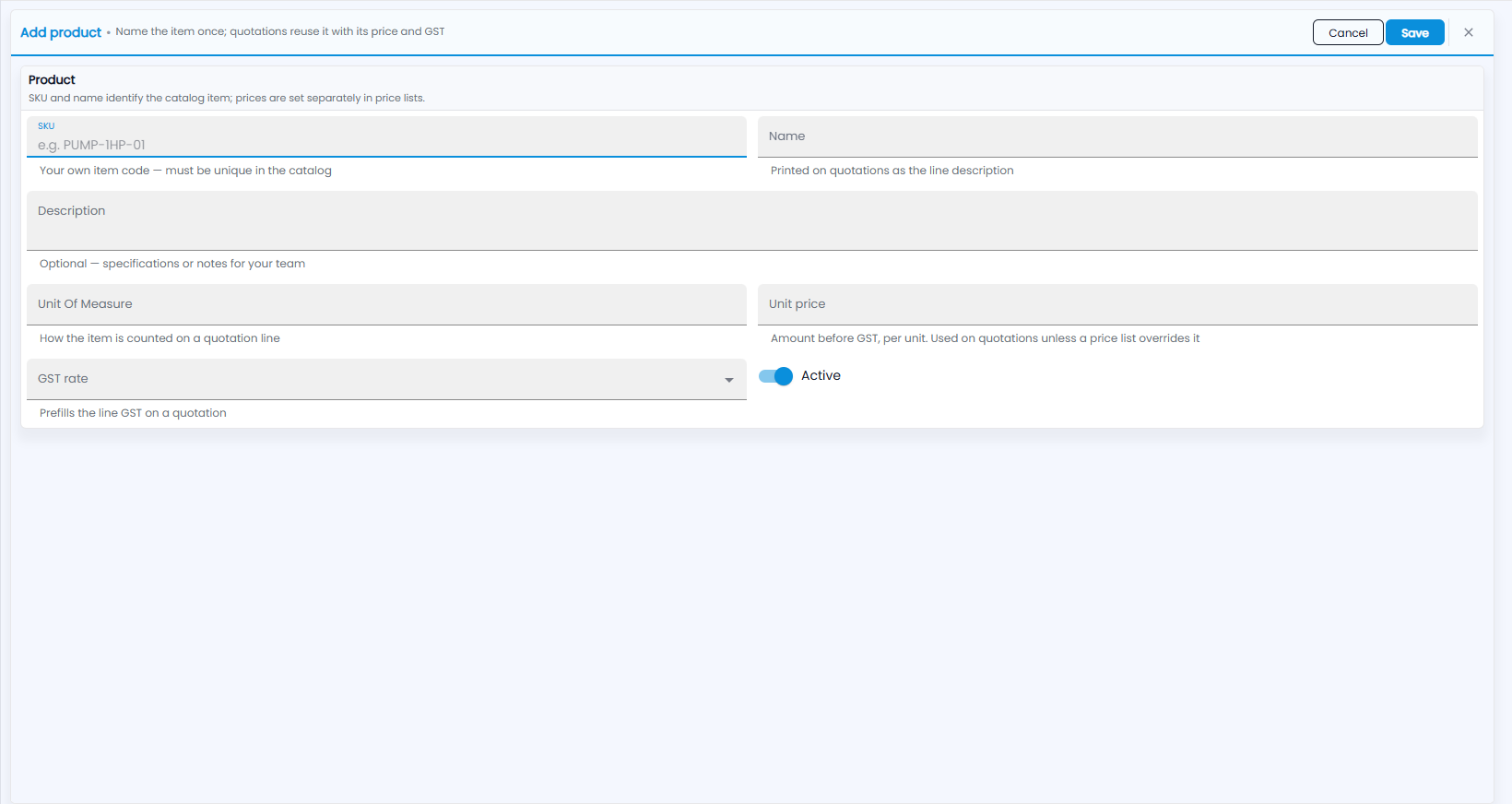Screen dimensions: 1512x804
Task: Click the Cancel button
Action: 1348,32
